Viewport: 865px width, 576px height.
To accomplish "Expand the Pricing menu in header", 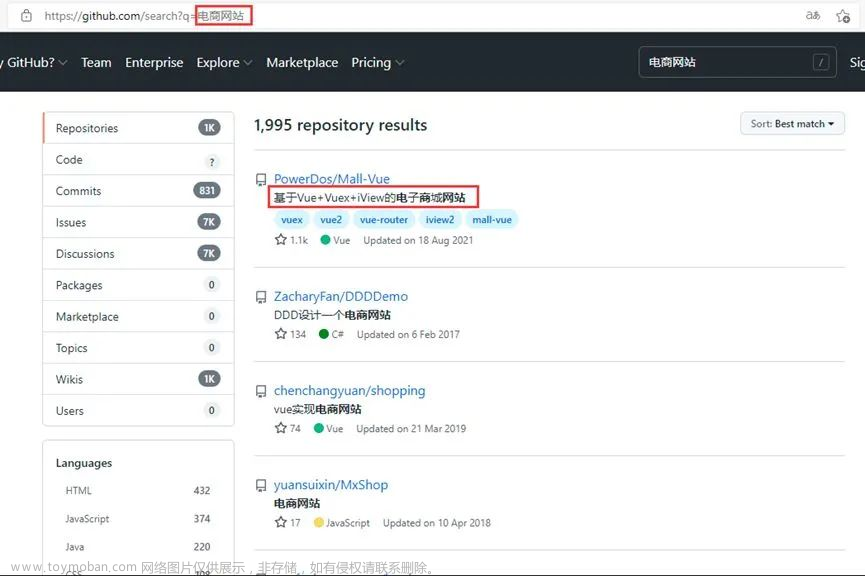I will (x=377, y=62).
